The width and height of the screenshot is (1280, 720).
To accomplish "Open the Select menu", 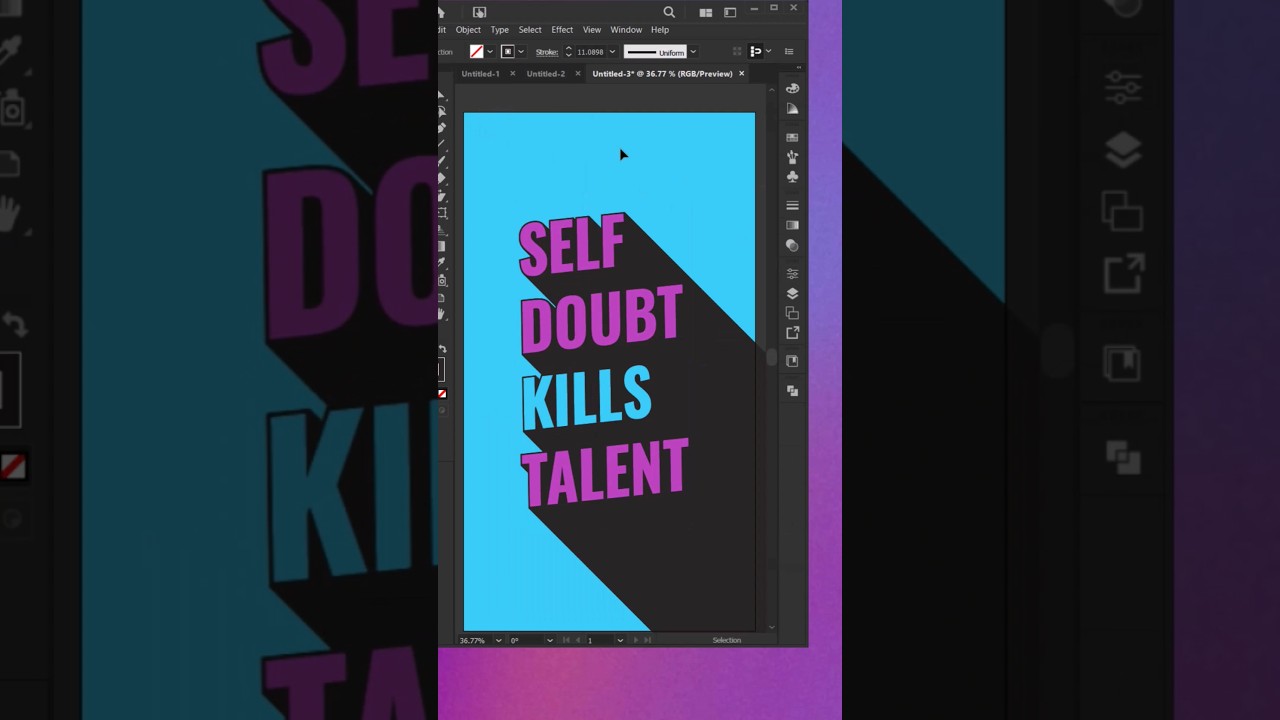I will [x=530, y=30].
